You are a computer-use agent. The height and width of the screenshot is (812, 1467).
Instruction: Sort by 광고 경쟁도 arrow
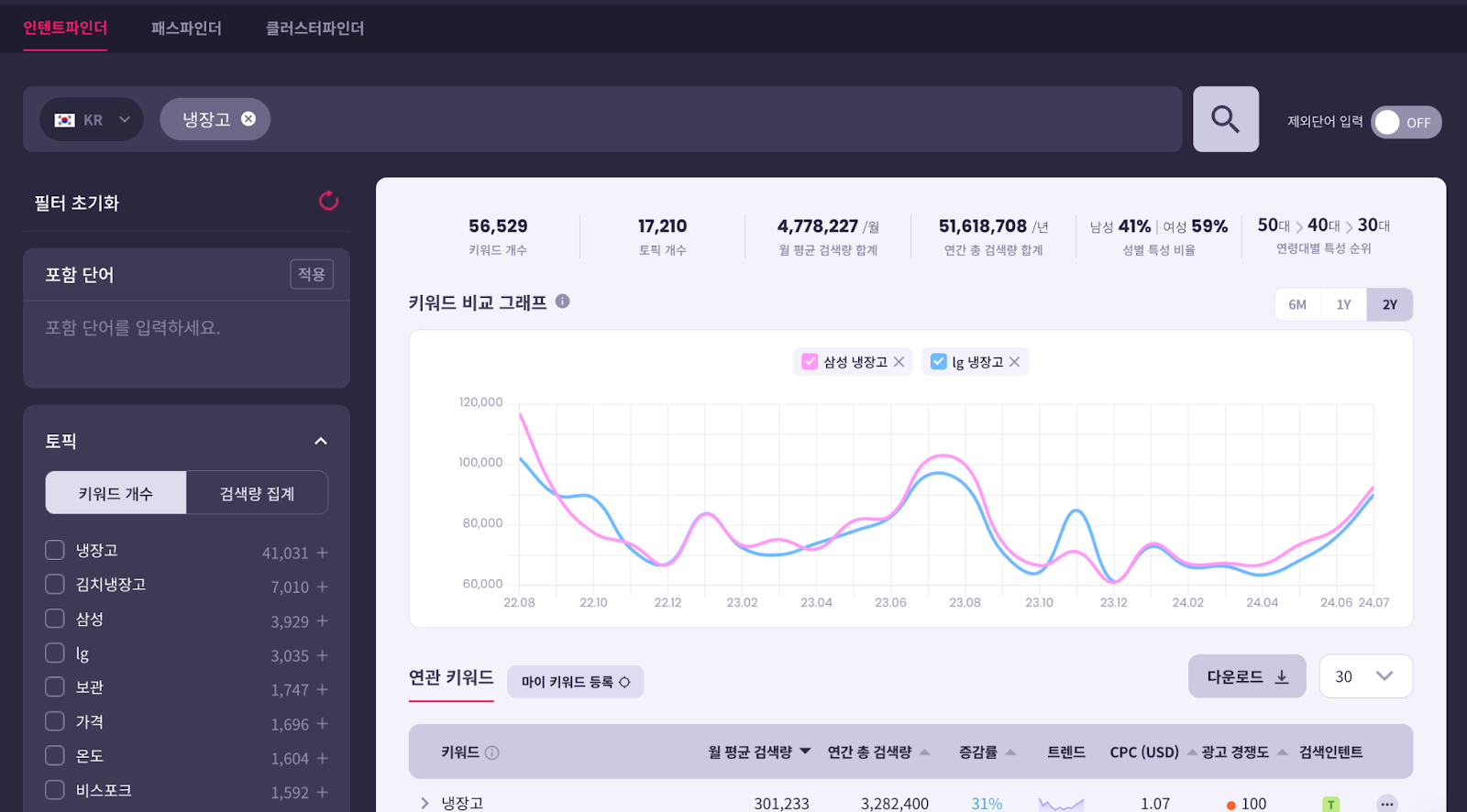[x=1282, y=752]
